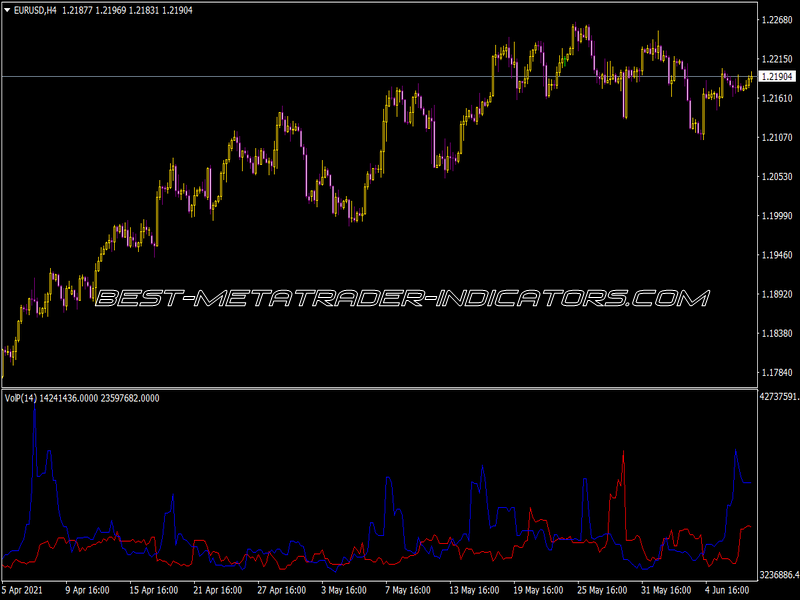Click the chart menu triangle beside EURUSD,H4
The height and width of the screenshot is (600, 800).
pyautogui.click(x=7, y=10)
